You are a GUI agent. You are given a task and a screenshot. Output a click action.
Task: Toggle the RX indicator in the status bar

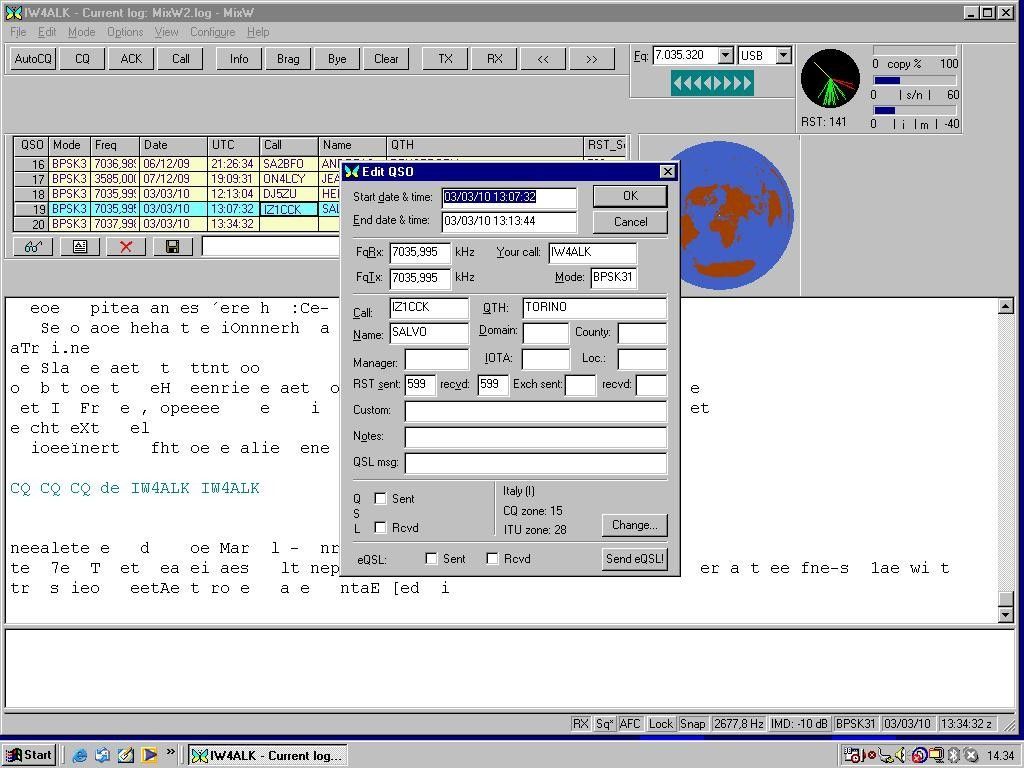click(580, 724)
